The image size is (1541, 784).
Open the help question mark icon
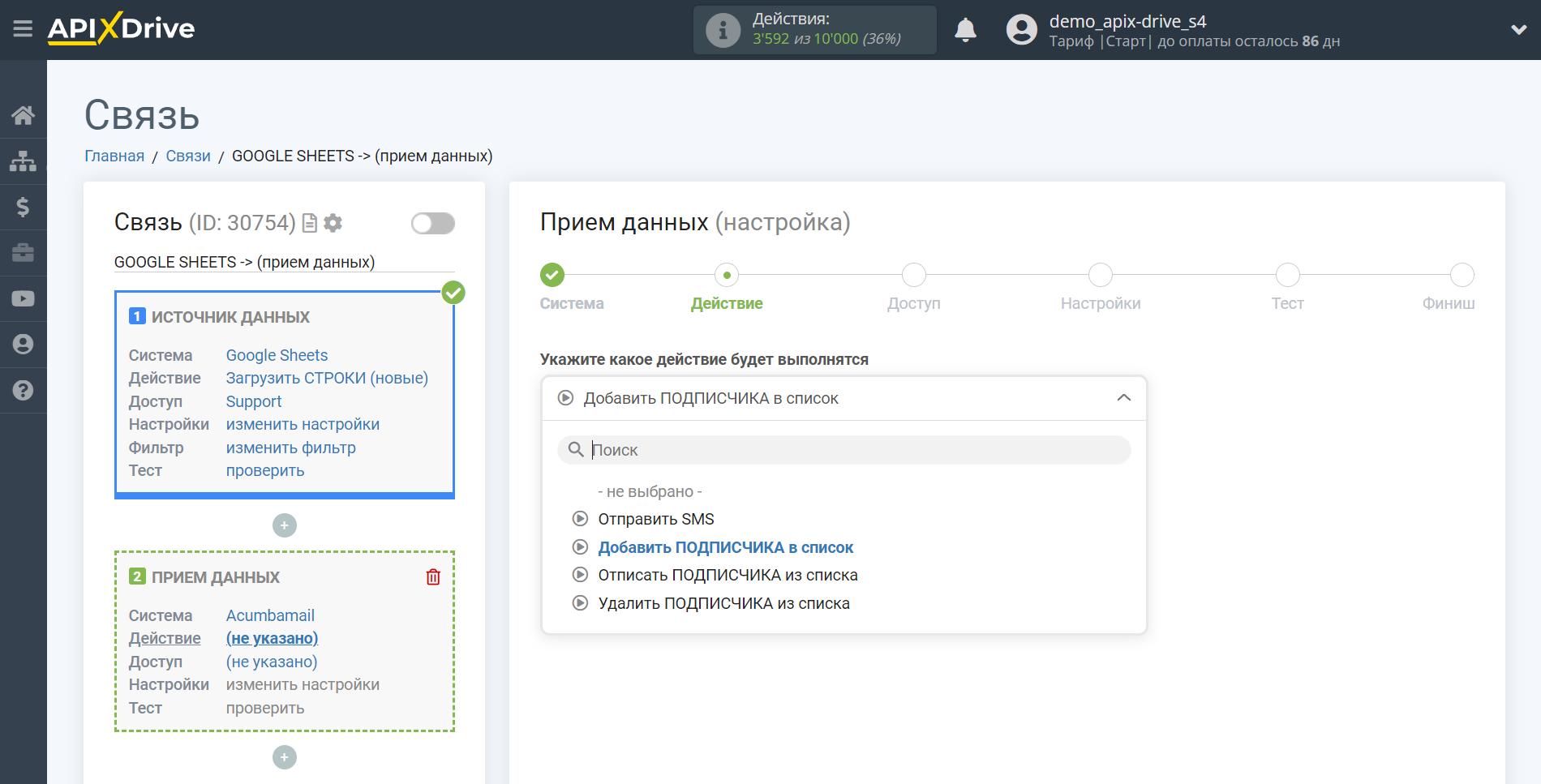pos(23,390)
